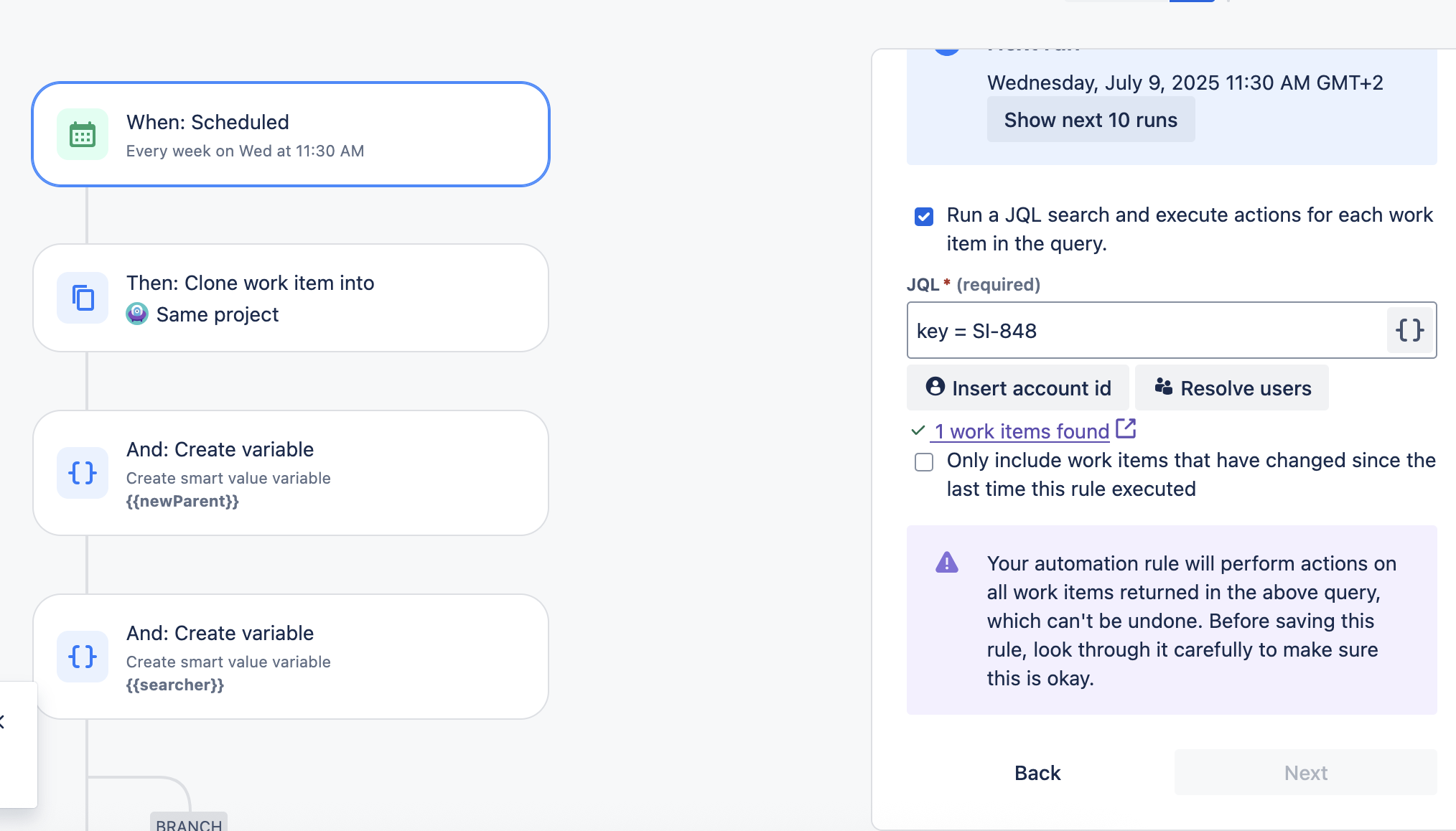This screenshot has width=1456, height=831.
Task: Click into the JQL query input field
Action: point(1147,330)
